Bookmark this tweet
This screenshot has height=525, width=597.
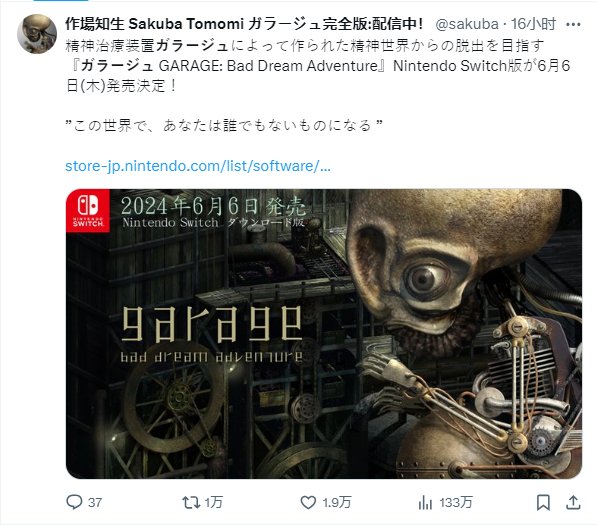[x=543, y=503]
